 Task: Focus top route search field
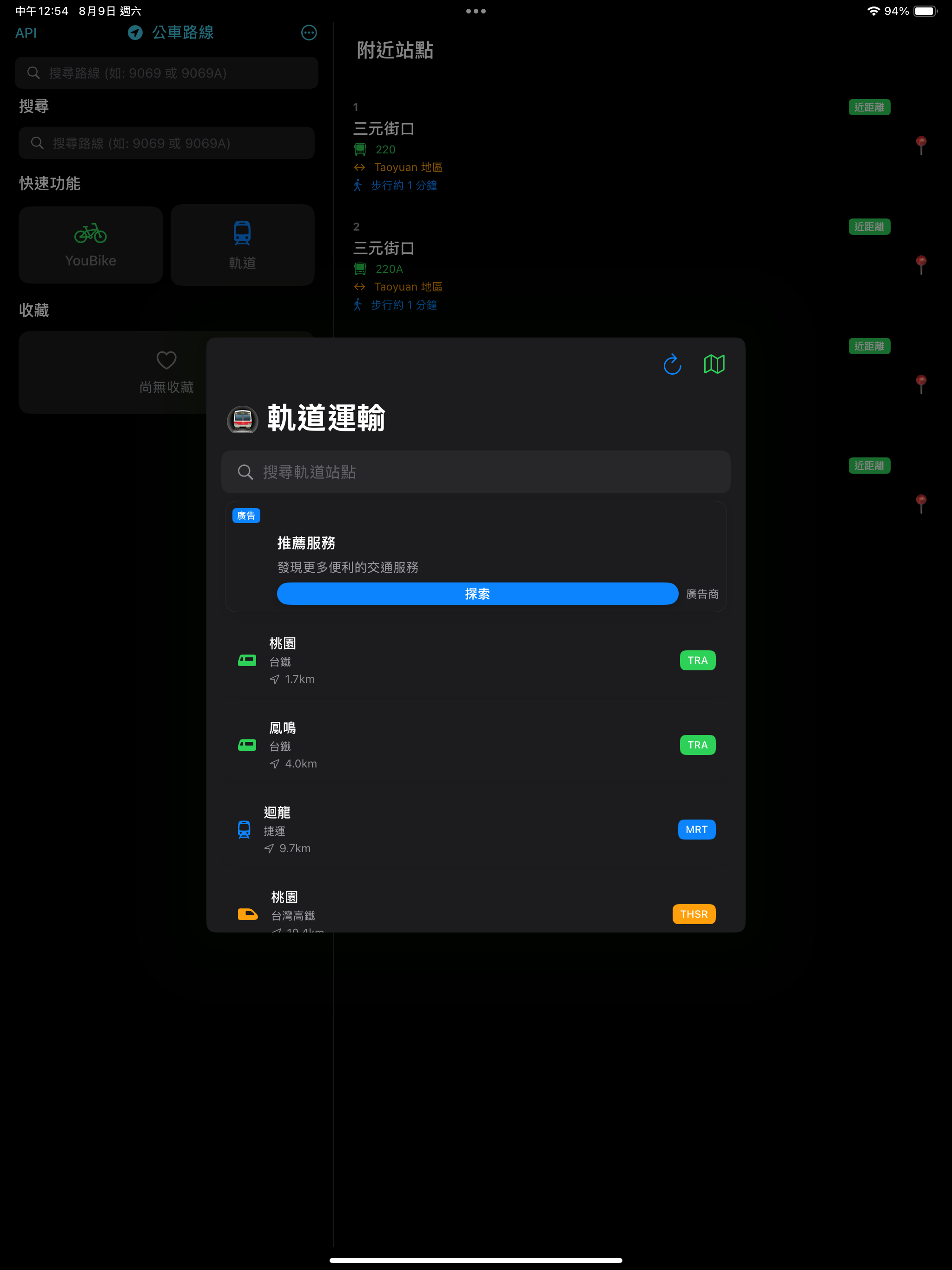[x=166, y=73]
